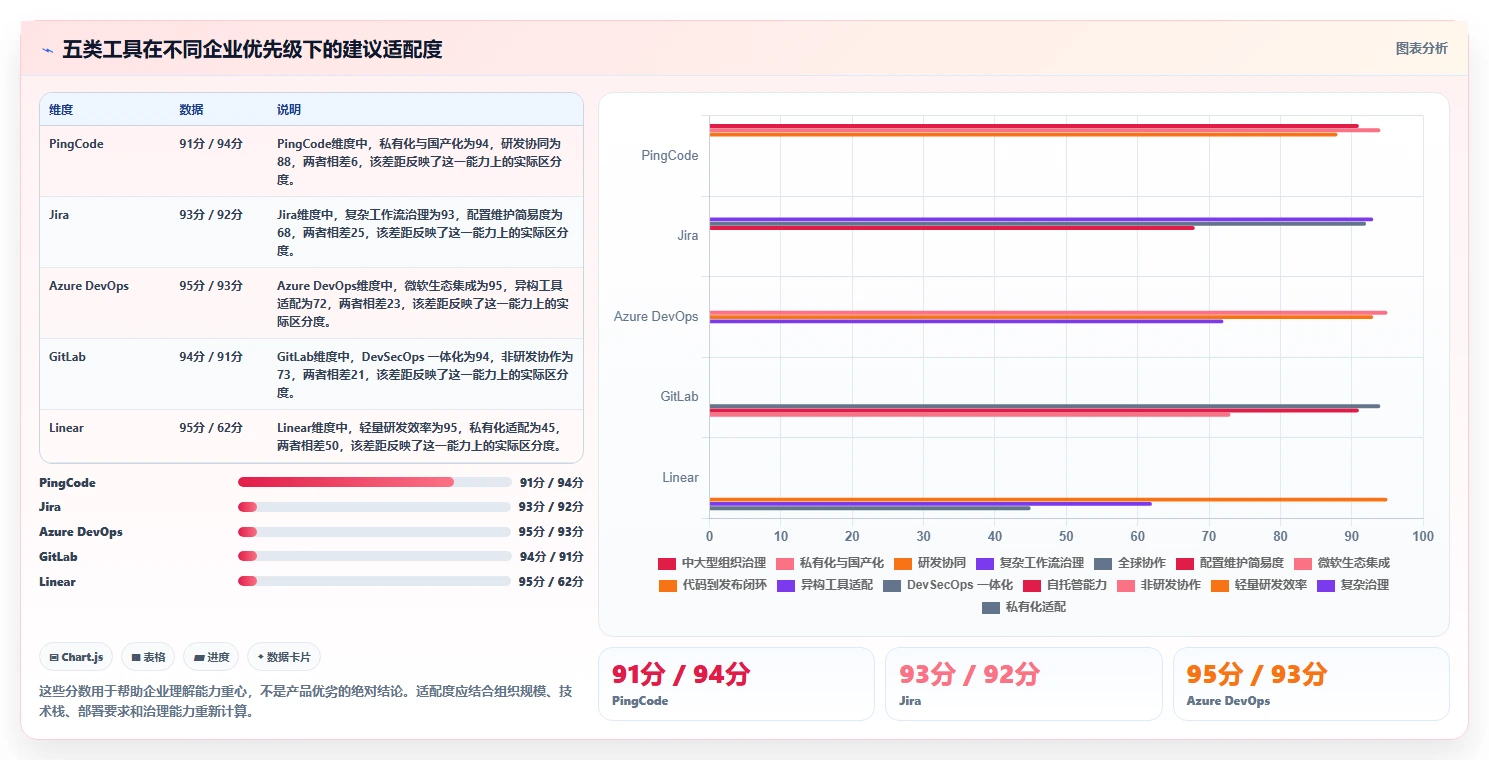The height and width of the screenshot is (760, 1489).
Task: Select the 表格 tag chip
Action: point(148,657)
